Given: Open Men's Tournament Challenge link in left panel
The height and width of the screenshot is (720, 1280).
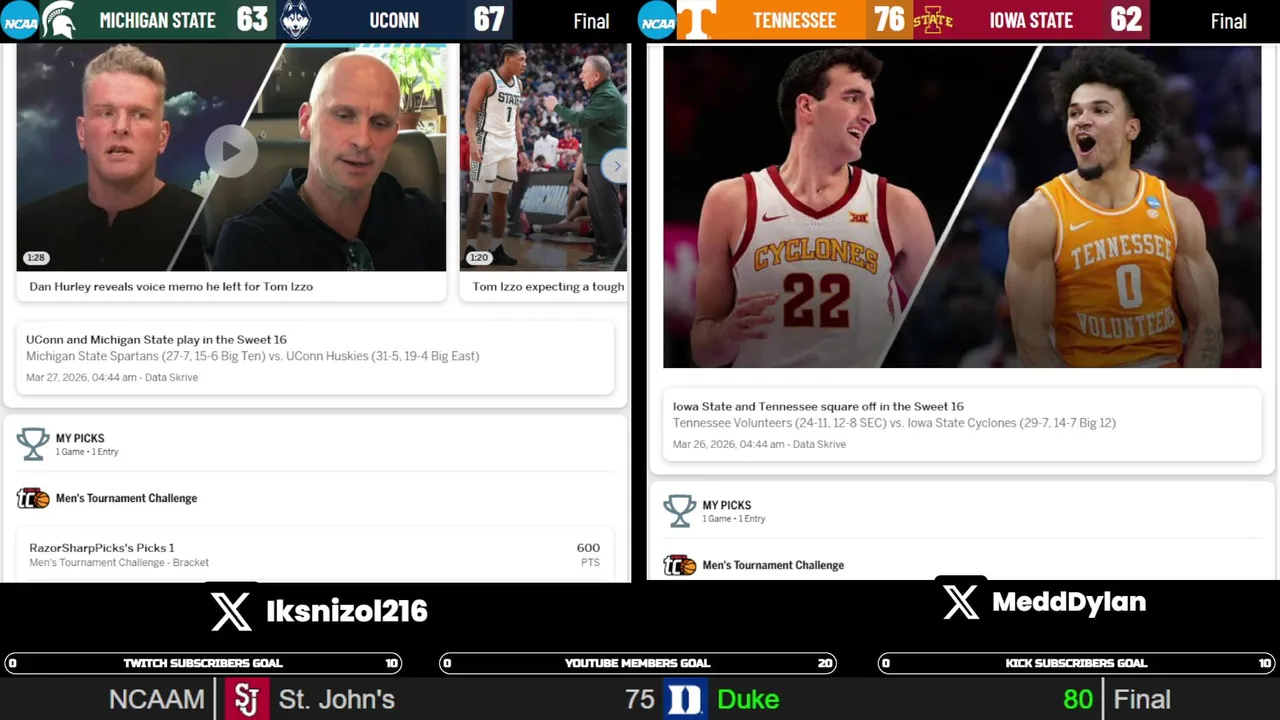Looking at the screenshot, I should pos(126,498).
